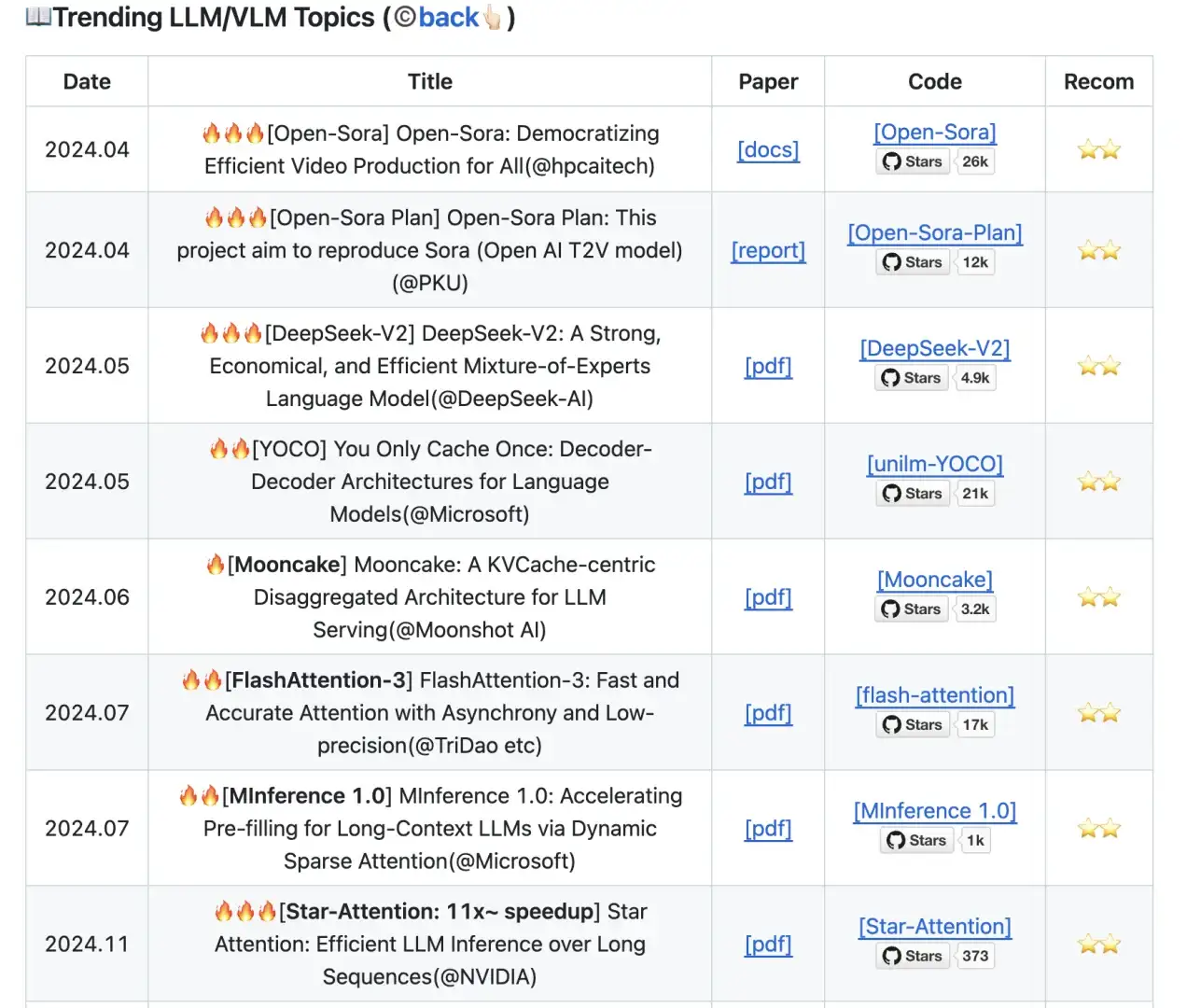The height and width of the screenshot is (1008, 1187).
Task: Click the 373 Stars badge under Star-Attention
Action: 935,956
